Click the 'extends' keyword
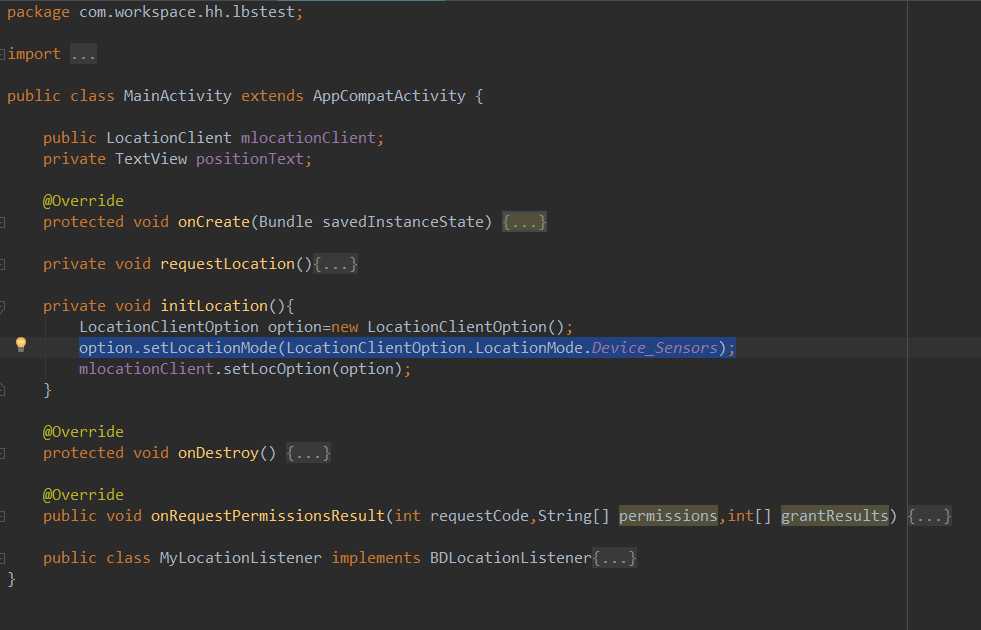This screenshot has height=630, width=981. tap(272, 96)
